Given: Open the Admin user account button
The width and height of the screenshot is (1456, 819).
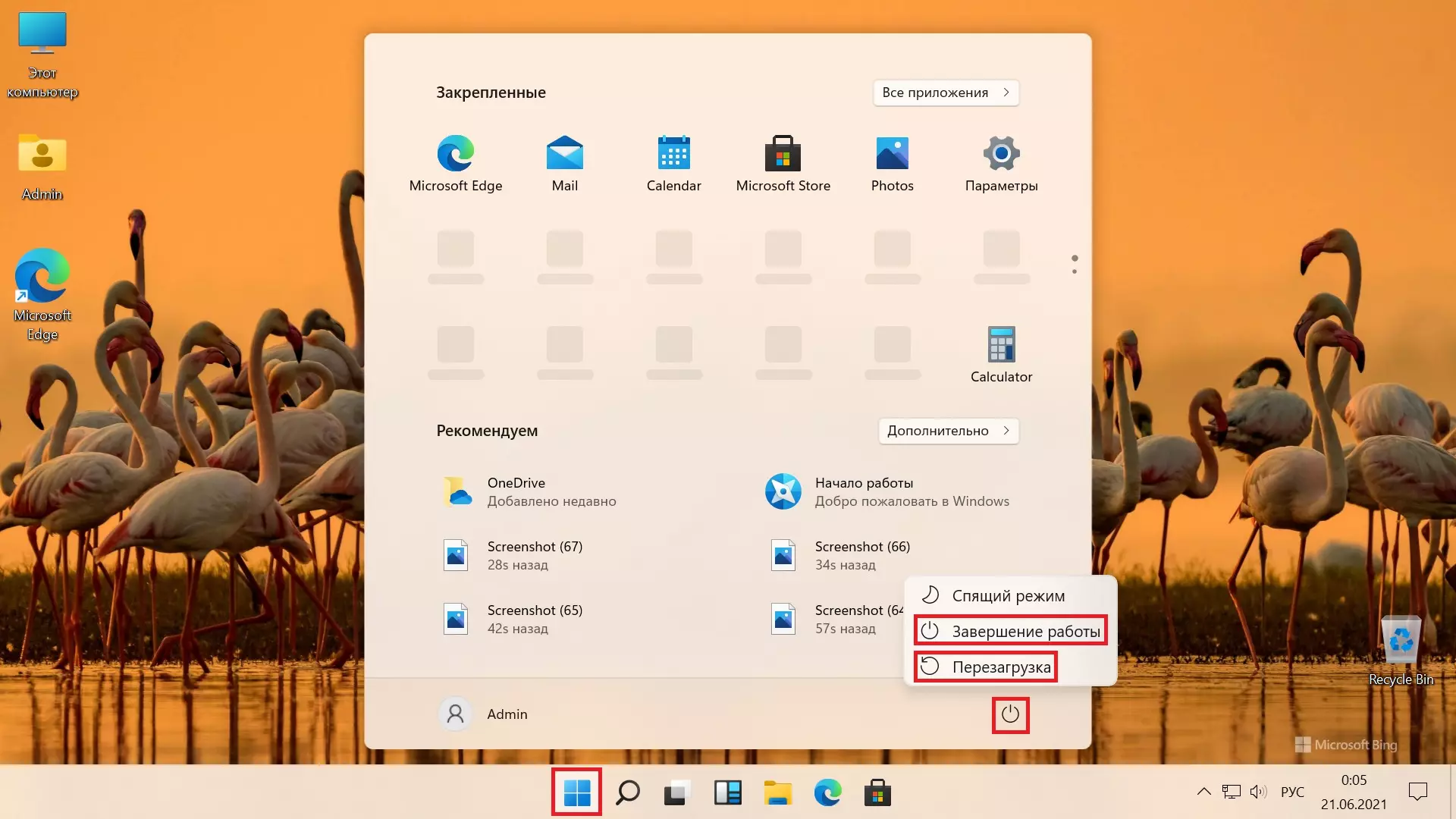Looking at the screenshot, I should 484,714.
